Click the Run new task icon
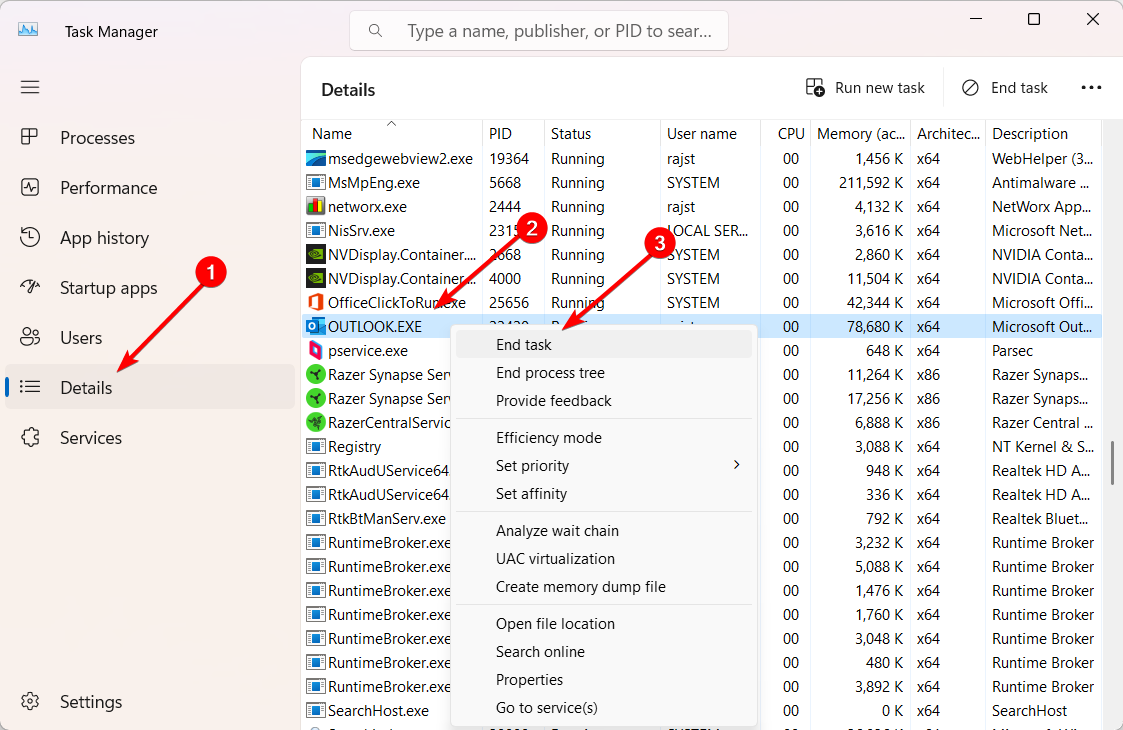 (815, 87)
